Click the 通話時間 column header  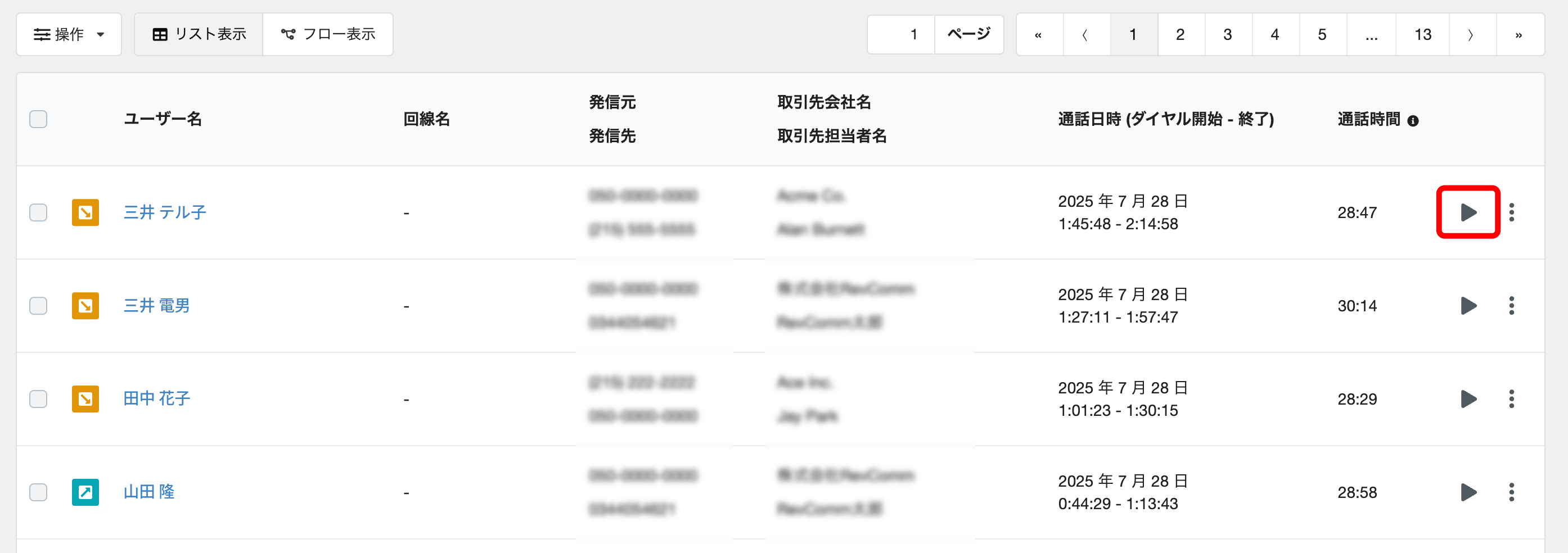coord(1369,119)
